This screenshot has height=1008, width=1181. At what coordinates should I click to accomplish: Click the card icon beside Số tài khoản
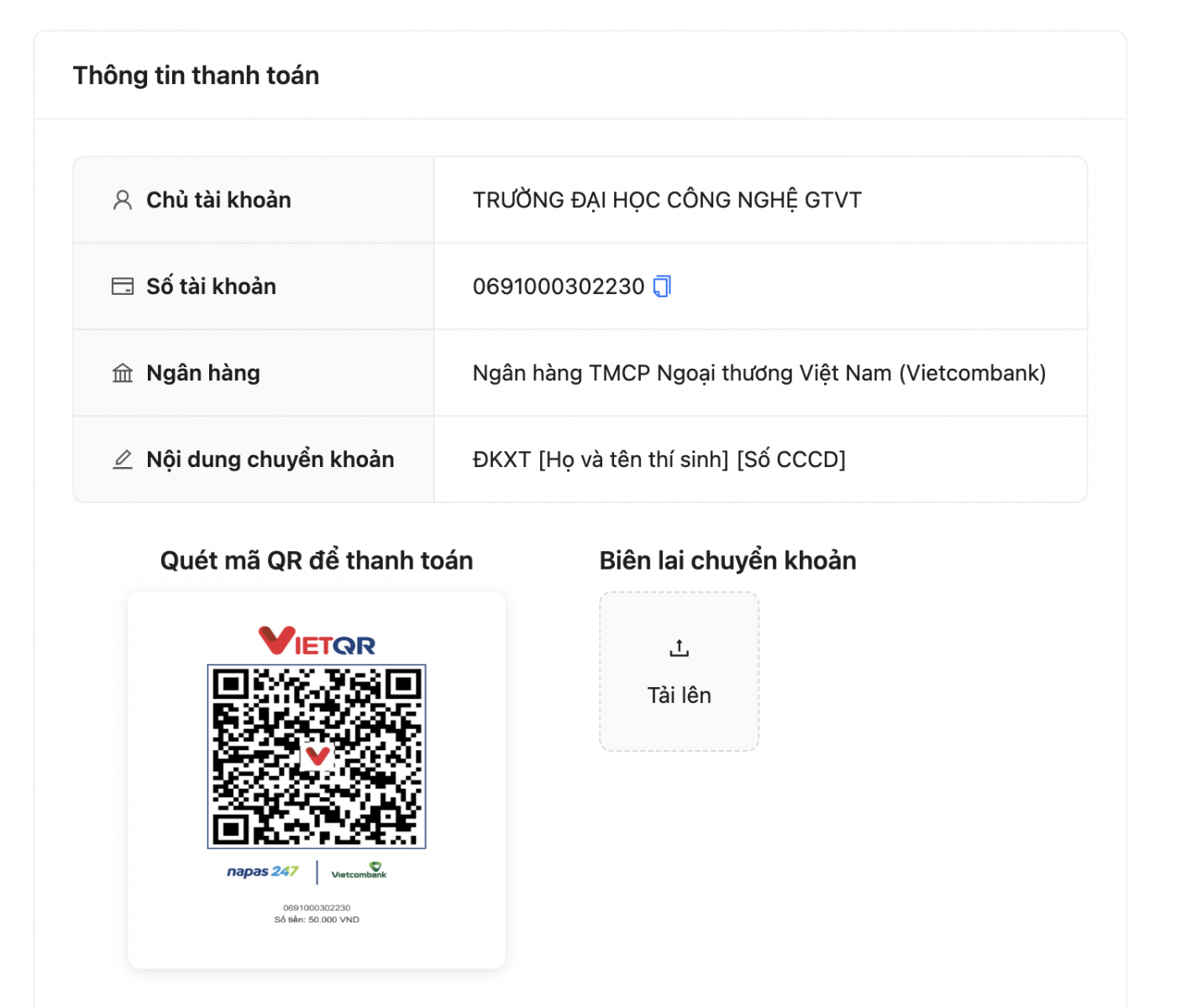(123, 286)
